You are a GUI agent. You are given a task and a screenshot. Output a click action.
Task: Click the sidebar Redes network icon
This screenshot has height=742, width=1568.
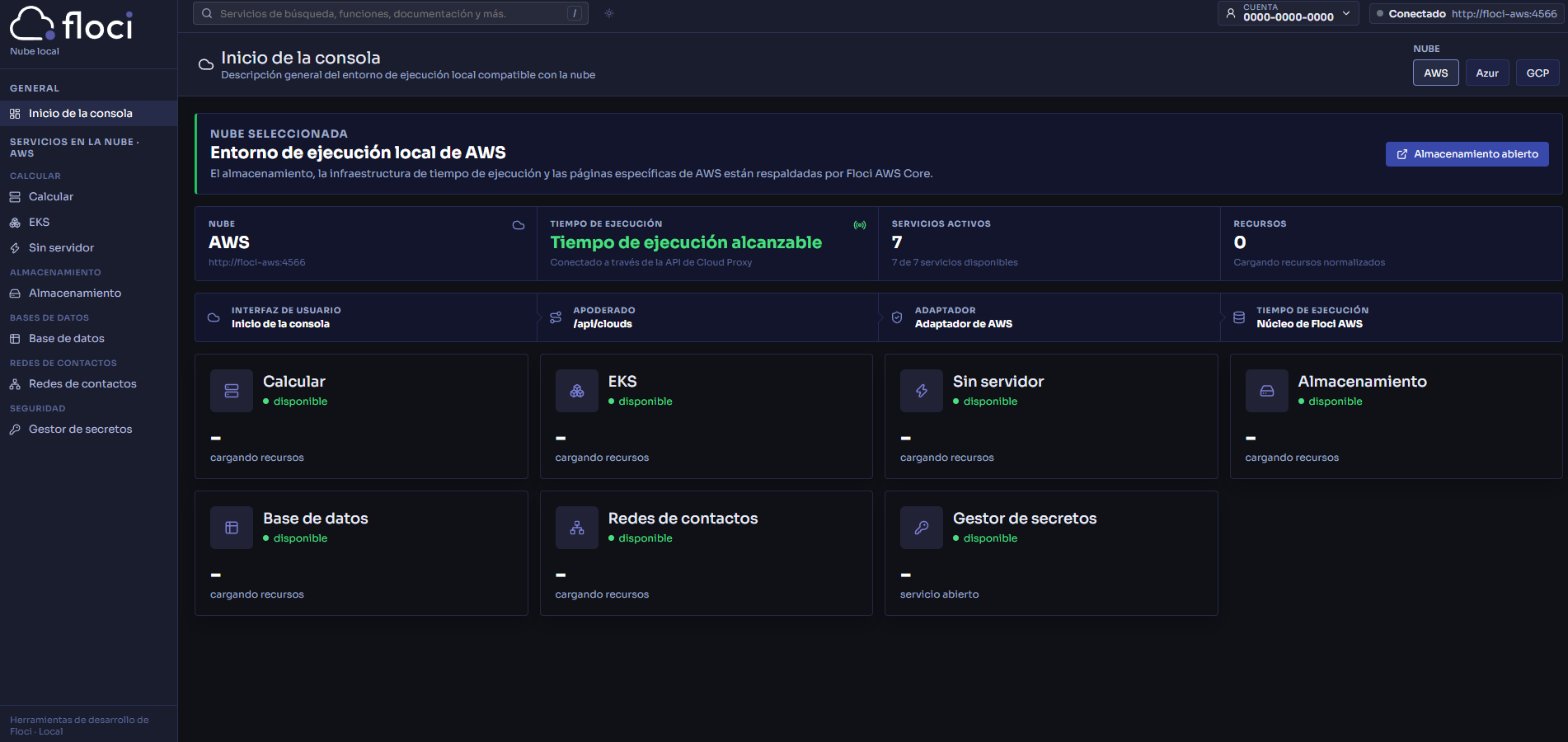tap(15, 384)
